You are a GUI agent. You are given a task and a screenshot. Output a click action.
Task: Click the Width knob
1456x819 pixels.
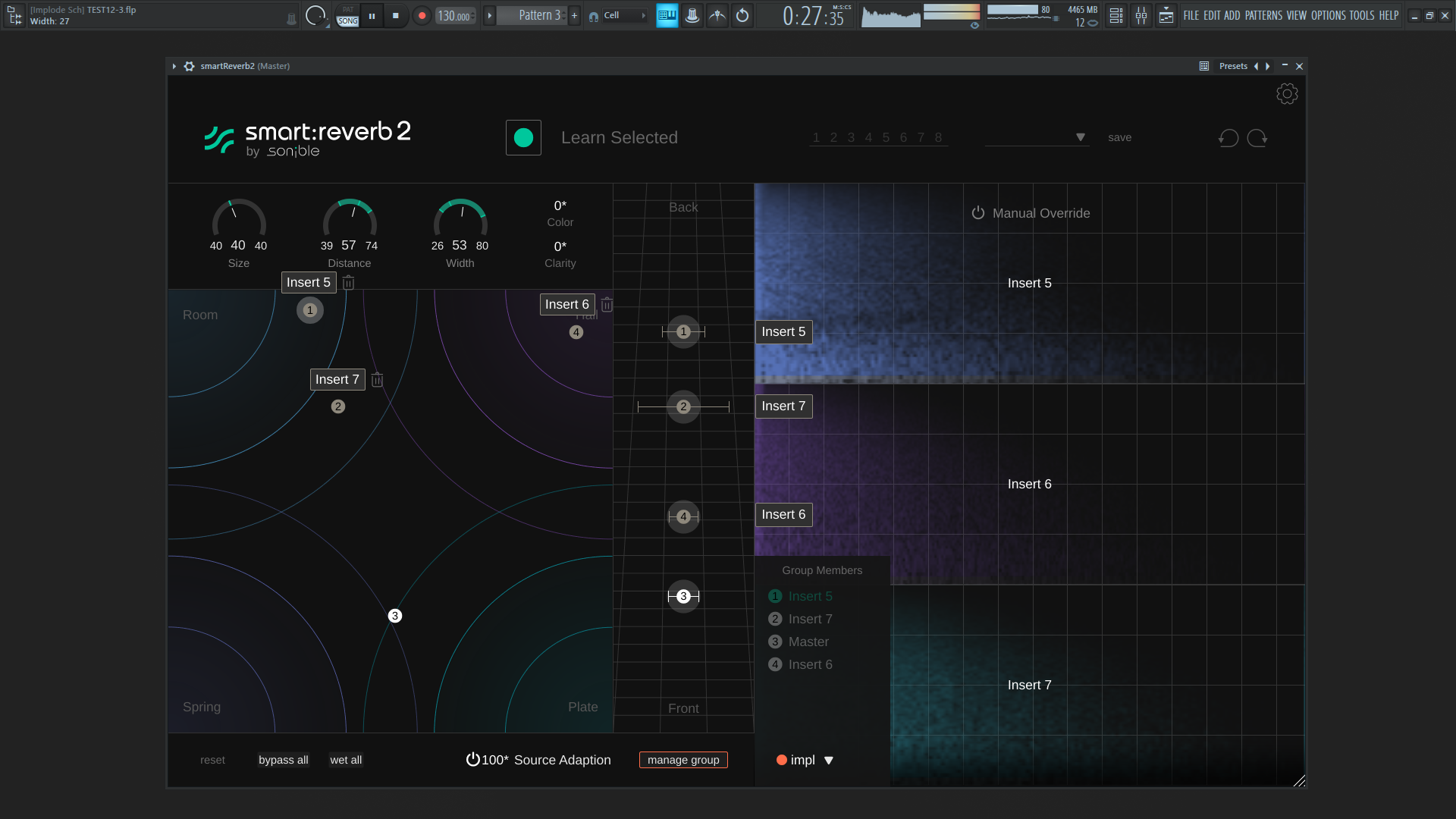[x=460, y=218]
